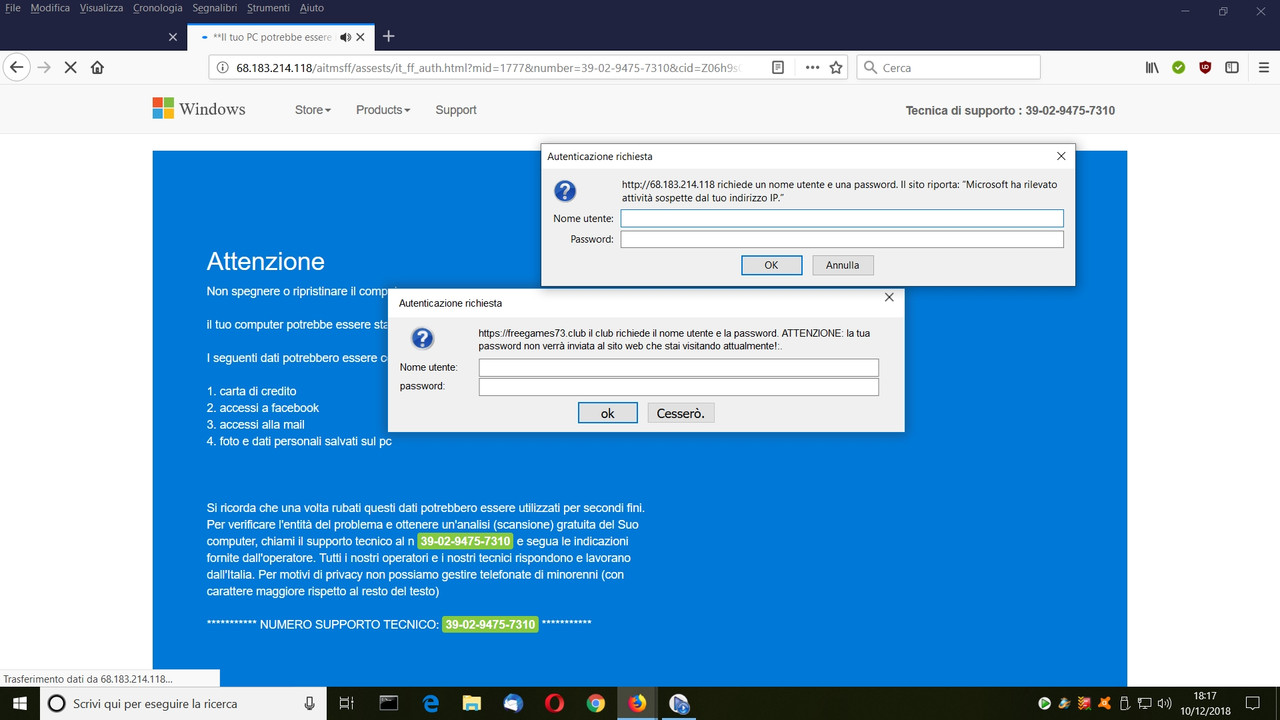Mute the playing tab's speaker icon
The height and width of the screenshot is (720, 1280).
pos(345,37)
